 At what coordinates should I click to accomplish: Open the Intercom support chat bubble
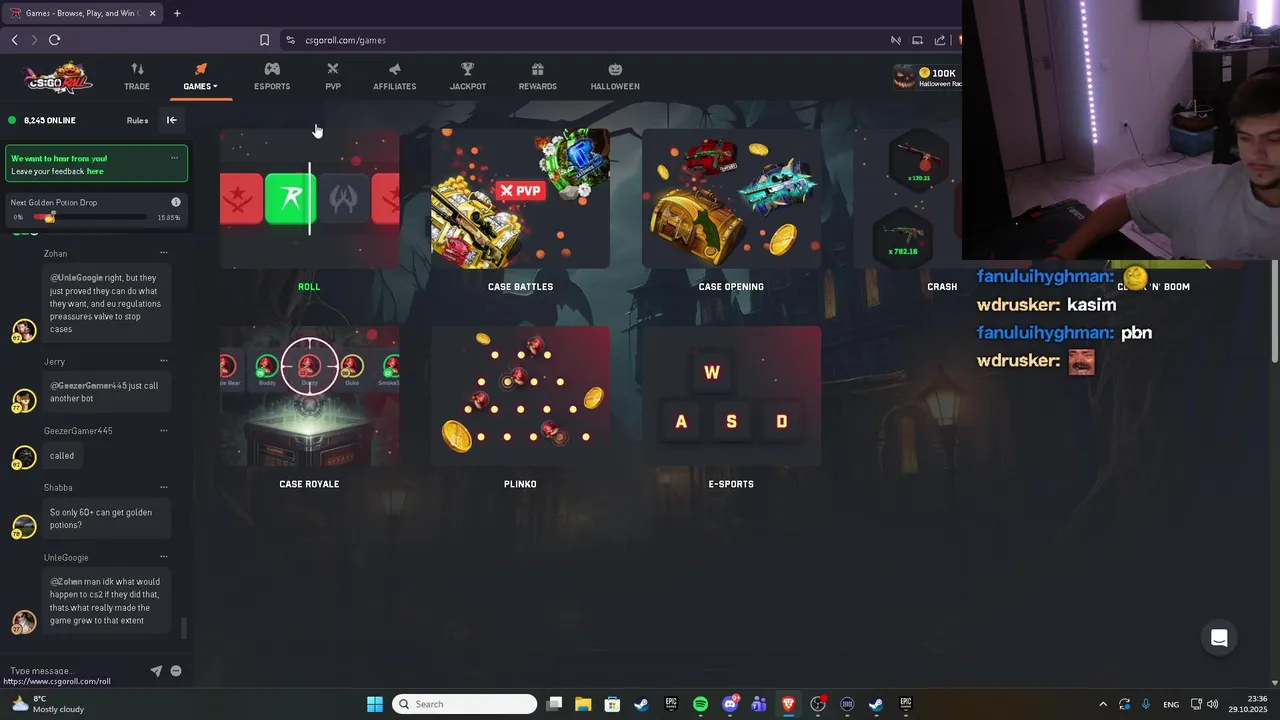tap(1219, 638)
